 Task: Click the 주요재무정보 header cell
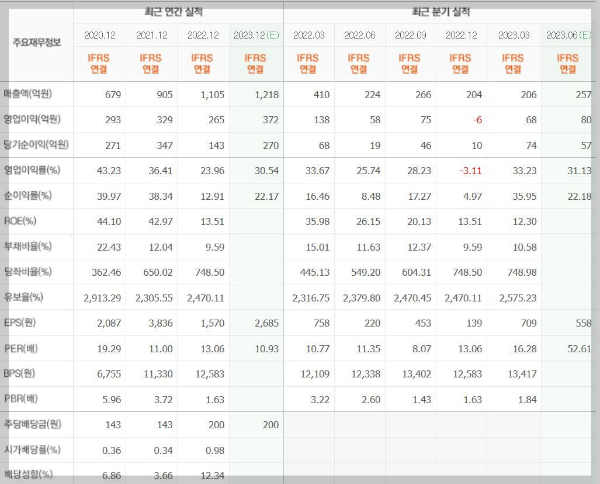(37, 42)
